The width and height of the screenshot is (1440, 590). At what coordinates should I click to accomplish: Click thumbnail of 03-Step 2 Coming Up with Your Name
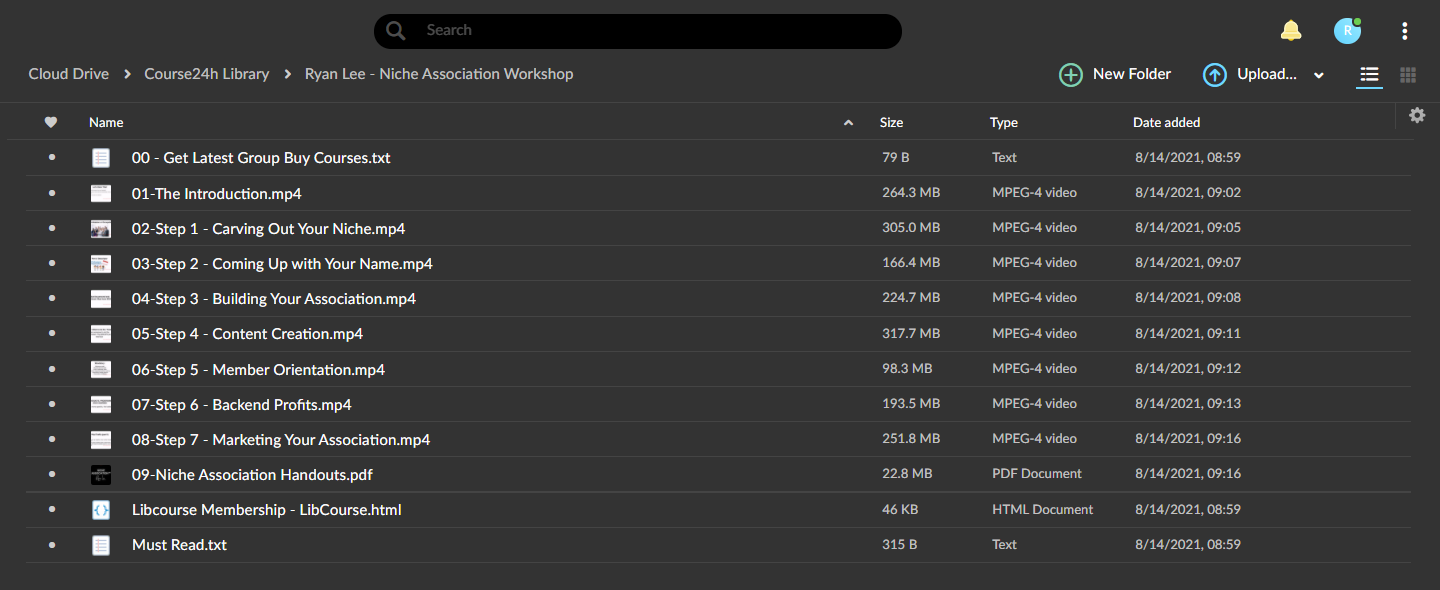coord(101,264)
